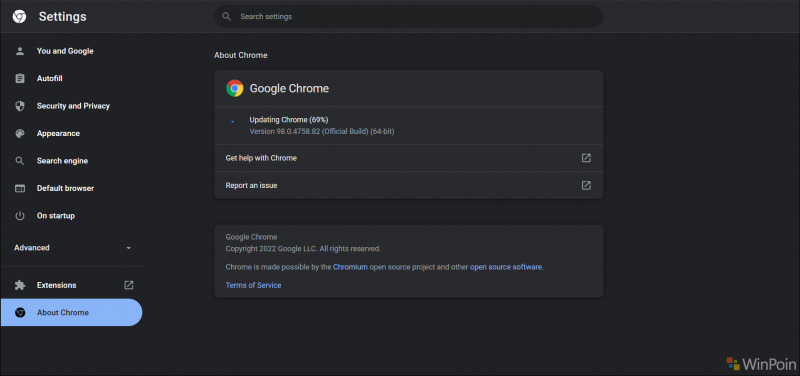
Task: Click the shield icon for Security and Privacy
Action: point(20,106)
